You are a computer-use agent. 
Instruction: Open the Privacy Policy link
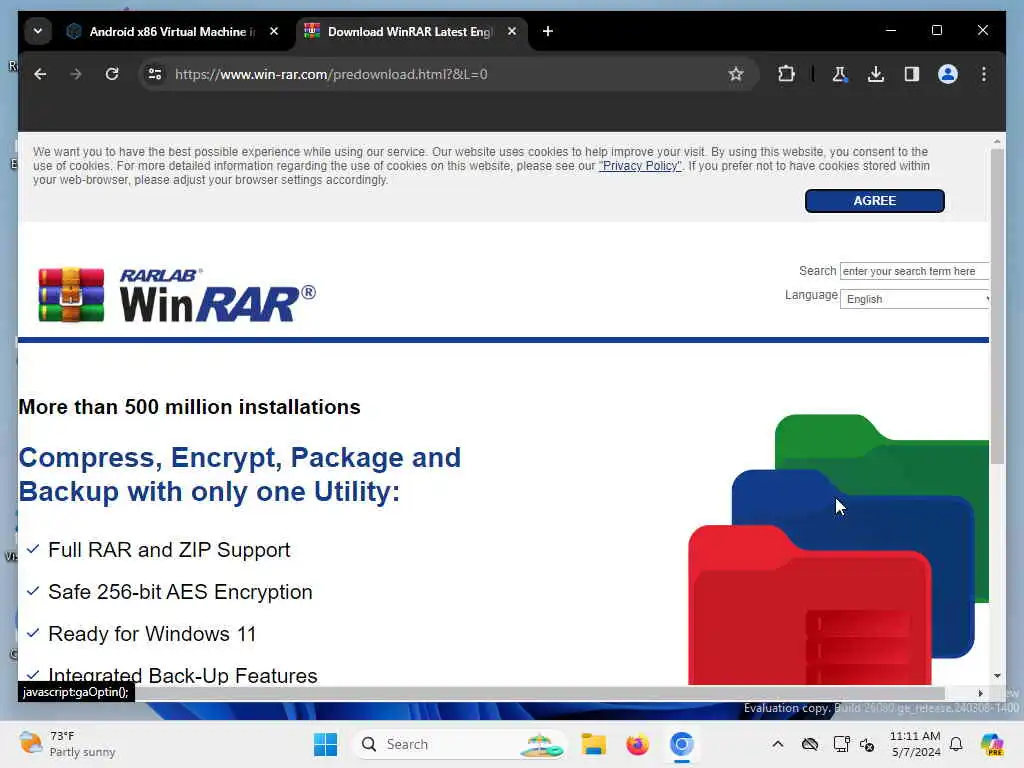[640, 166]
